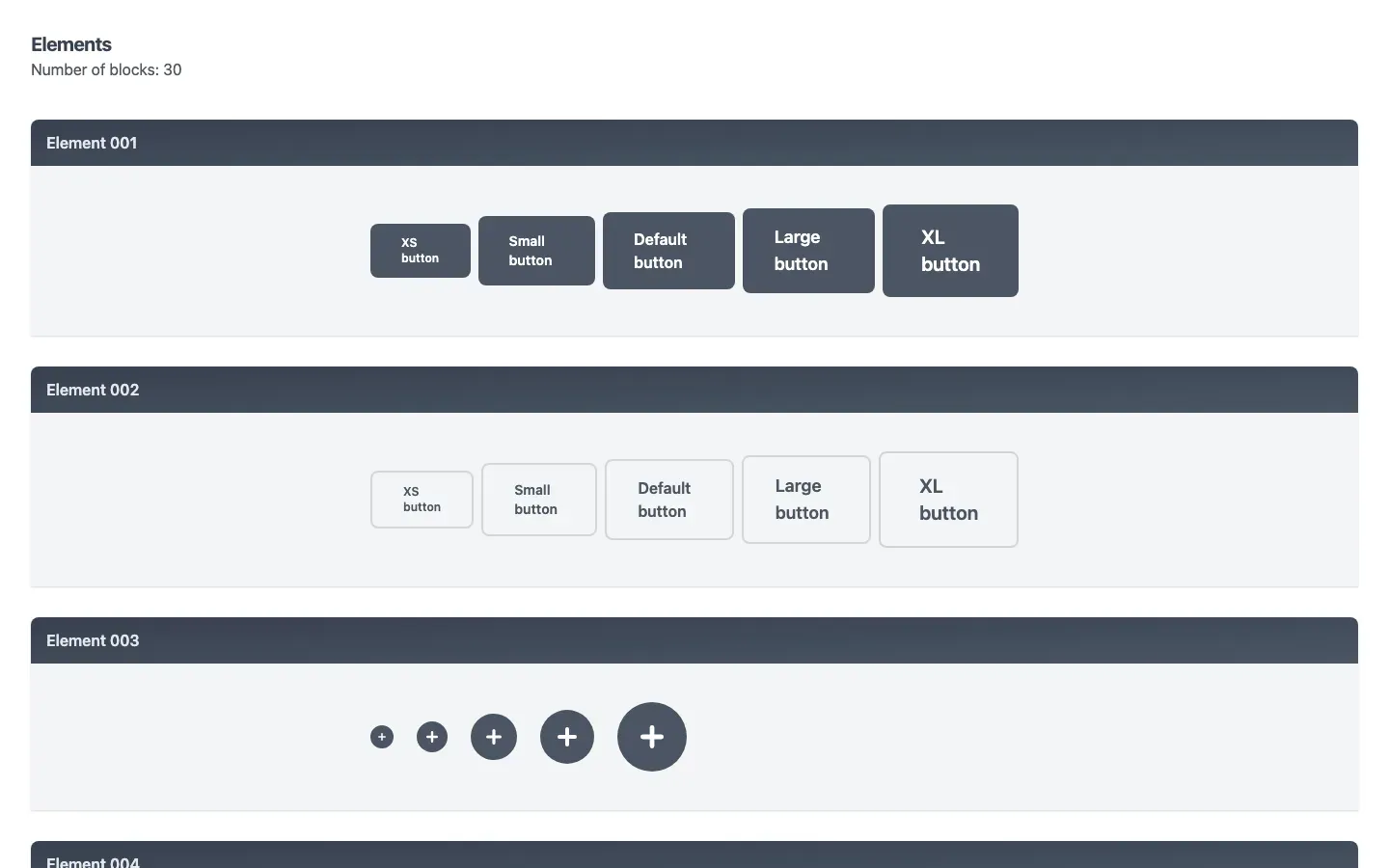This screenshot has height=868, width=1389.
Task: Click the dark filled XS button
Action: [x=421, y=251]
